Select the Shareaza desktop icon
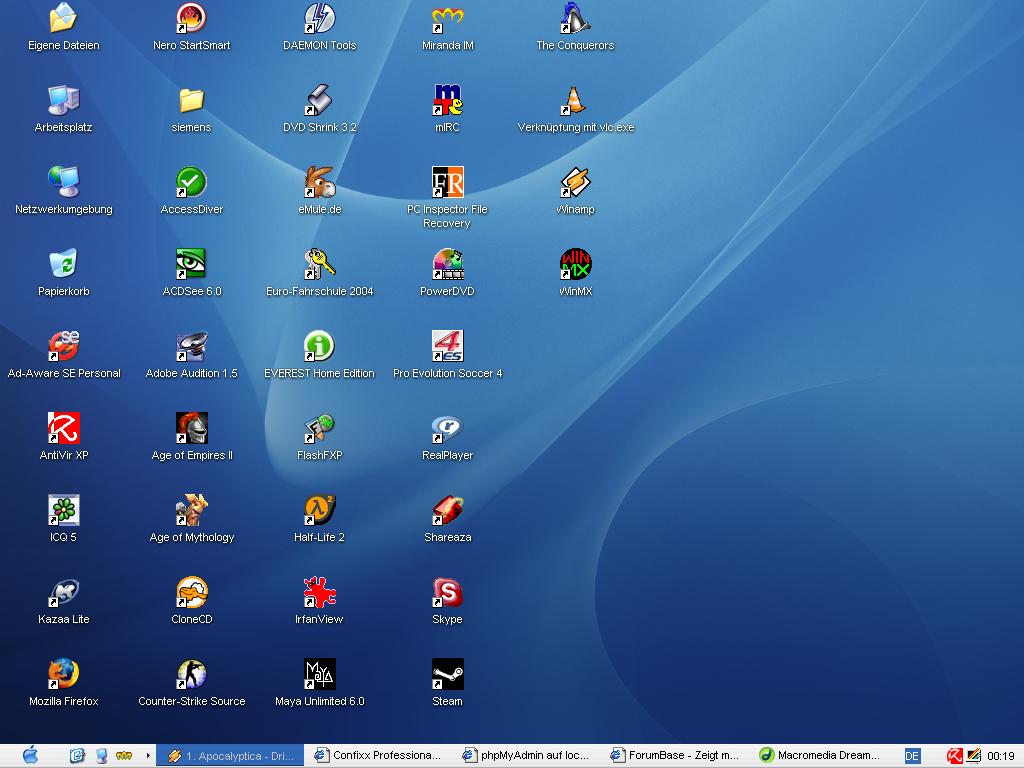Screen dimensions: 1024x768 pyautogui.click(x=447, y=510)
